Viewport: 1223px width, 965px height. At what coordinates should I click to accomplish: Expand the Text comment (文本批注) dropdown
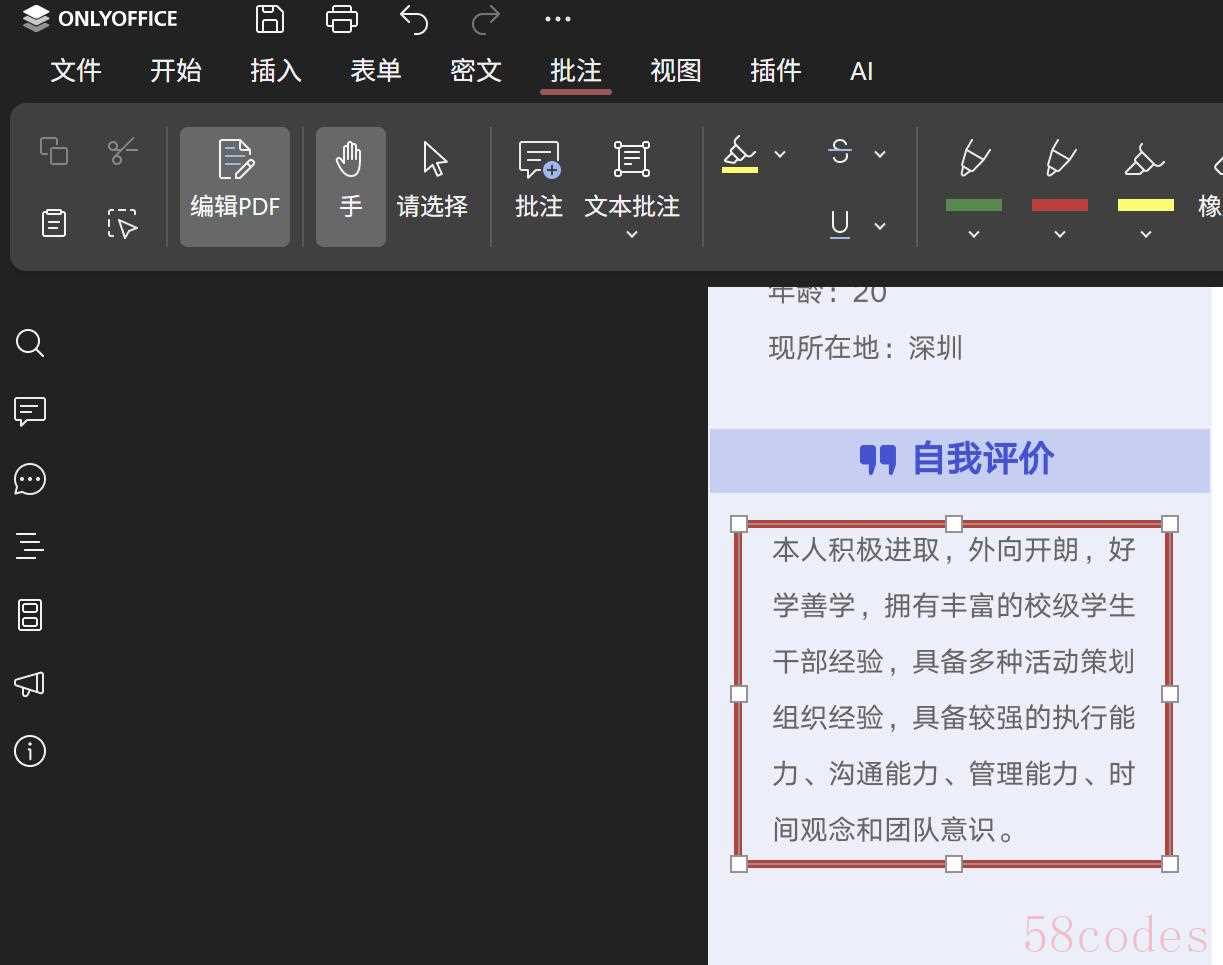(632, 235)
